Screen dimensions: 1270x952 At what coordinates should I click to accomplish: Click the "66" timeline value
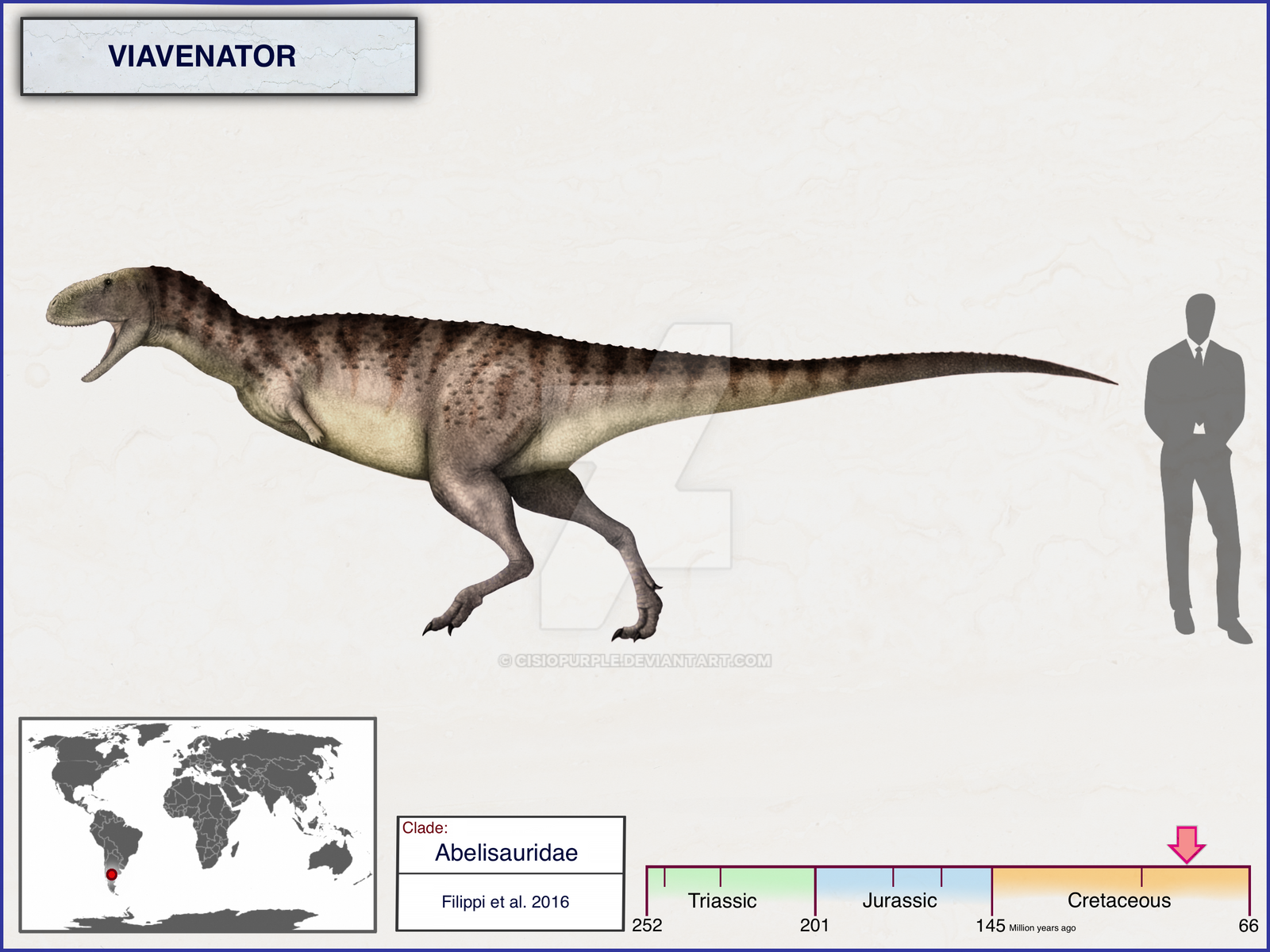pyautogui.click(x=1249, y=926)
